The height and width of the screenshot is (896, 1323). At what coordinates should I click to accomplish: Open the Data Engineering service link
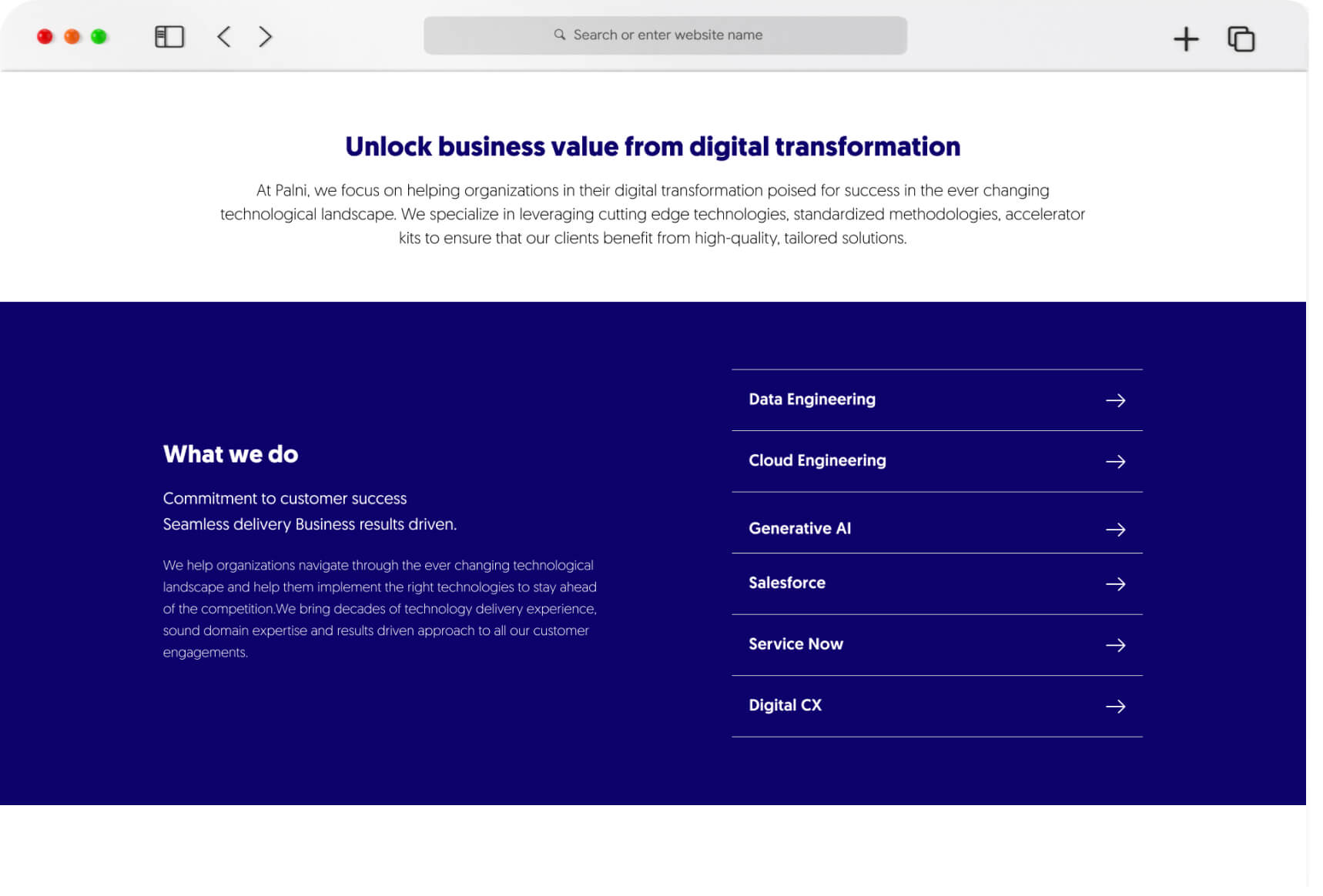coord(812,400)
